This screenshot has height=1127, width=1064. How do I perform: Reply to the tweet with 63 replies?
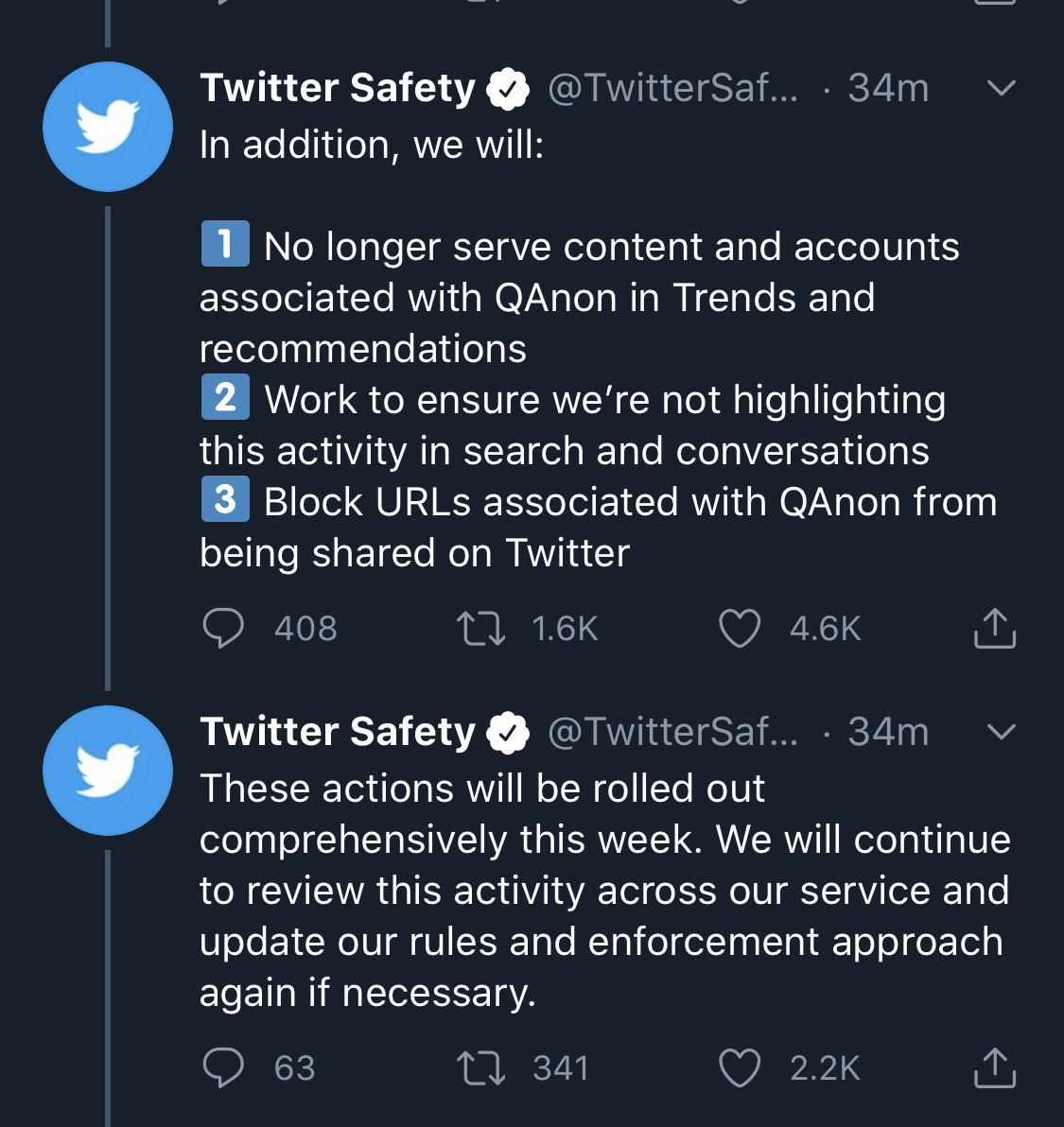click(x=223, y=1067)
